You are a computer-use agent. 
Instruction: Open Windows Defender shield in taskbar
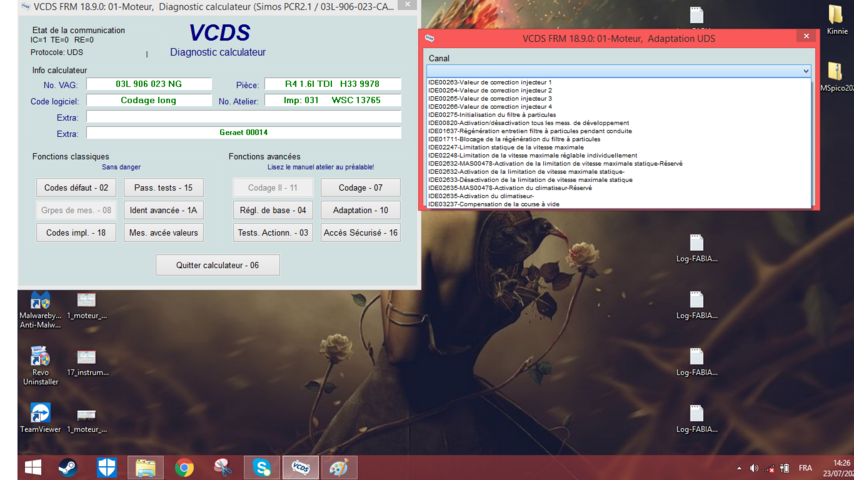tap(107, 467)
